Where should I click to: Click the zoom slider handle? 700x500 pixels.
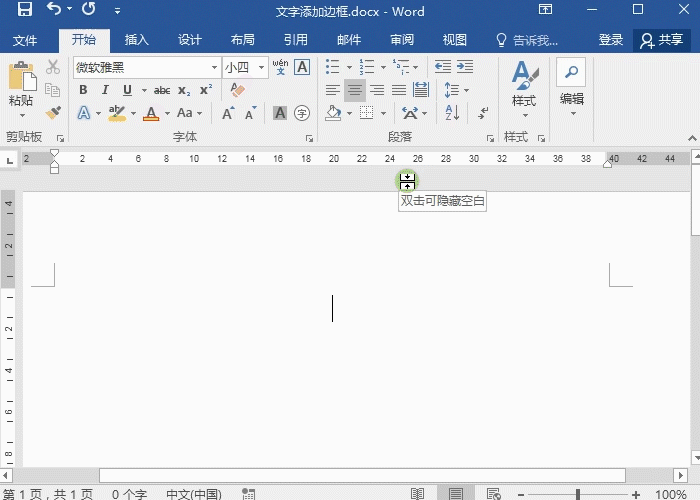[x=578, y=494]
